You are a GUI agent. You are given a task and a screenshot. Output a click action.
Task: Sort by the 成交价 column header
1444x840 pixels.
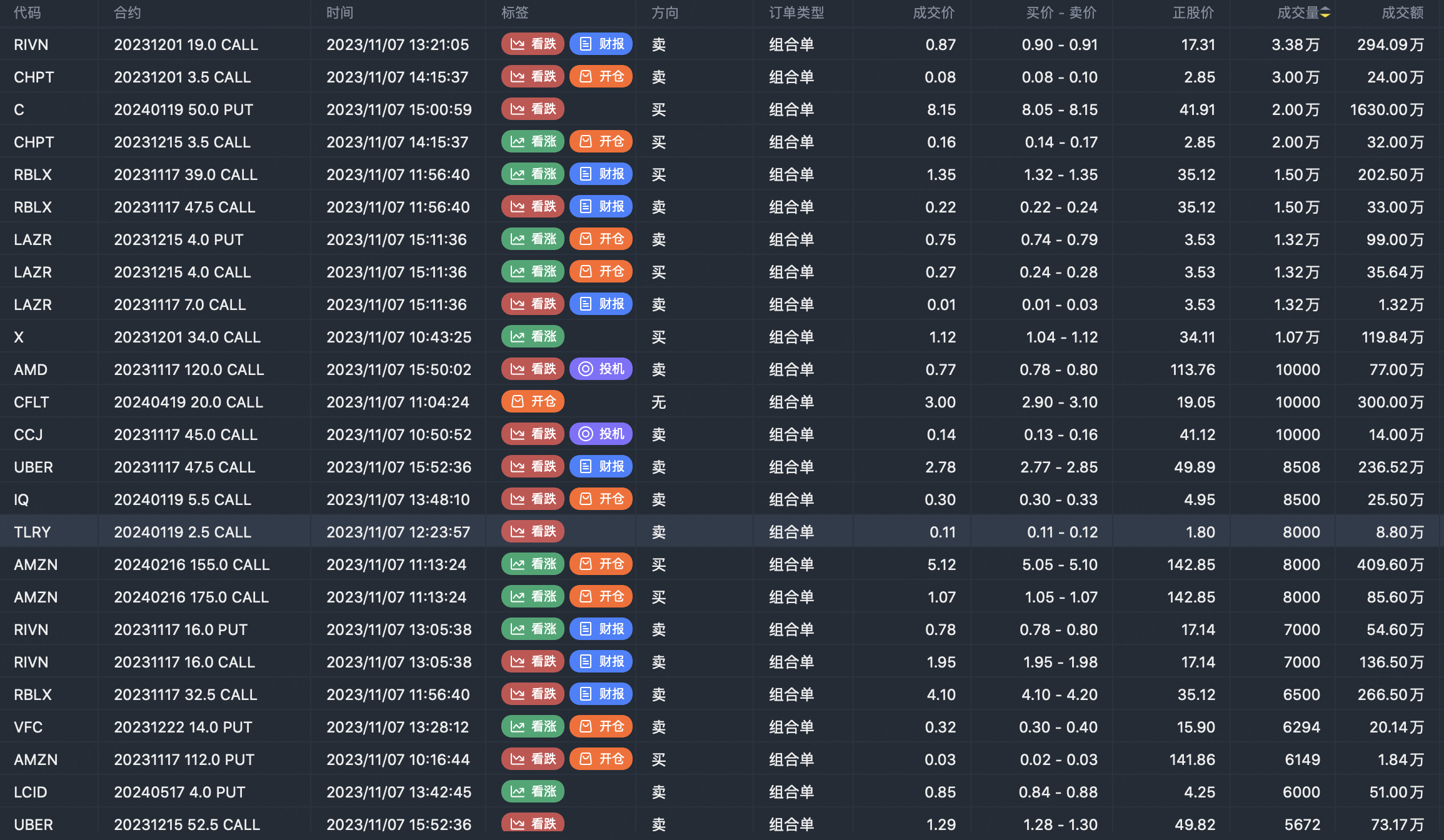click(934, 13)
